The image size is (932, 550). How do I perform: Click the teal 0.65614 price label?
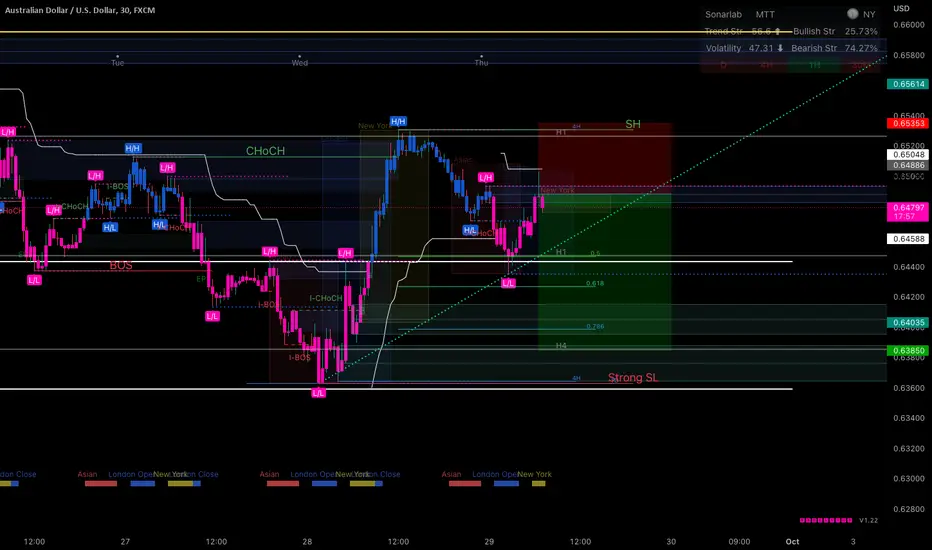pos(908,84)
